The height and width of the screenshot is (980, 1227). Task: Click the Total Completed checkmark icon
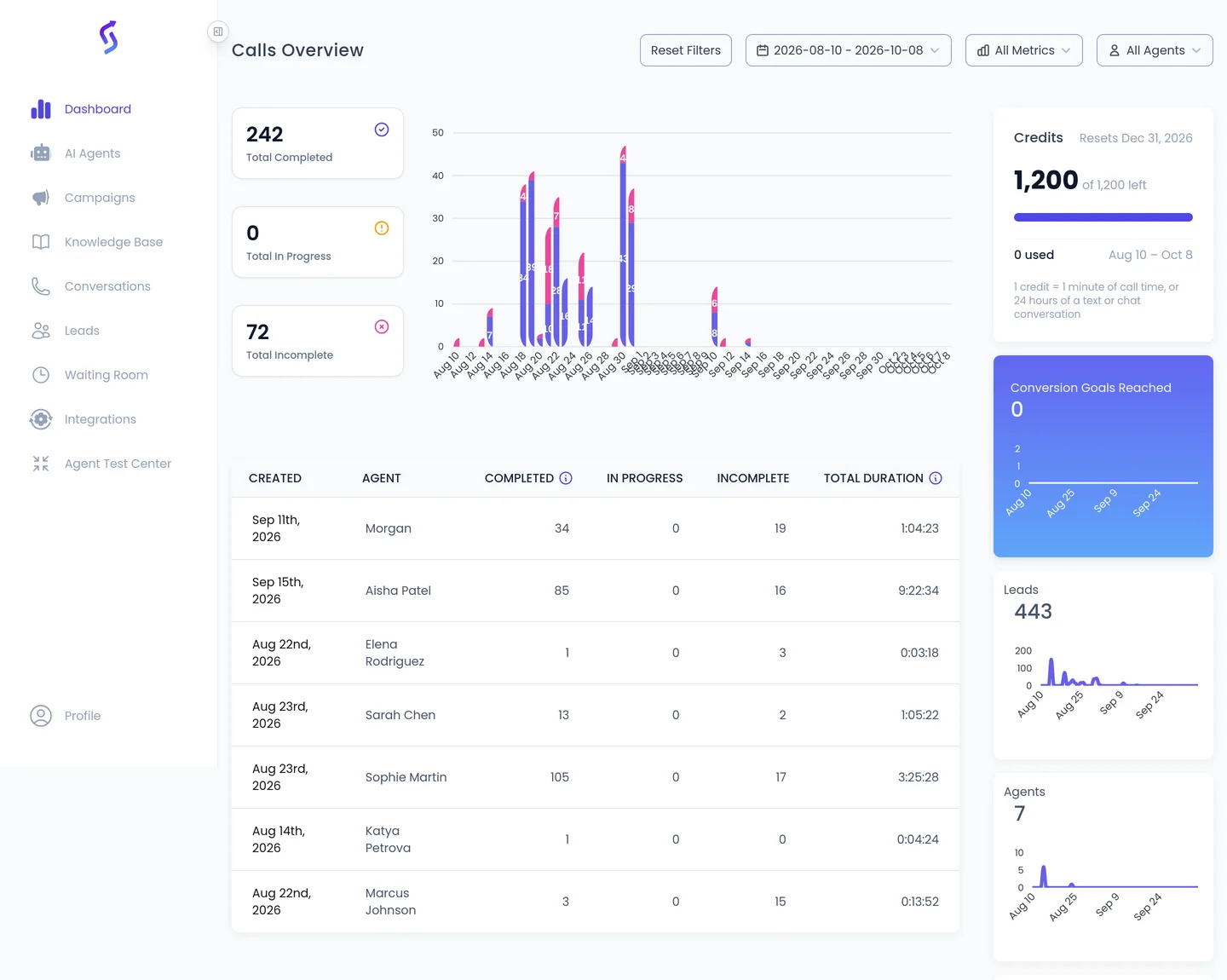(382, 130)
